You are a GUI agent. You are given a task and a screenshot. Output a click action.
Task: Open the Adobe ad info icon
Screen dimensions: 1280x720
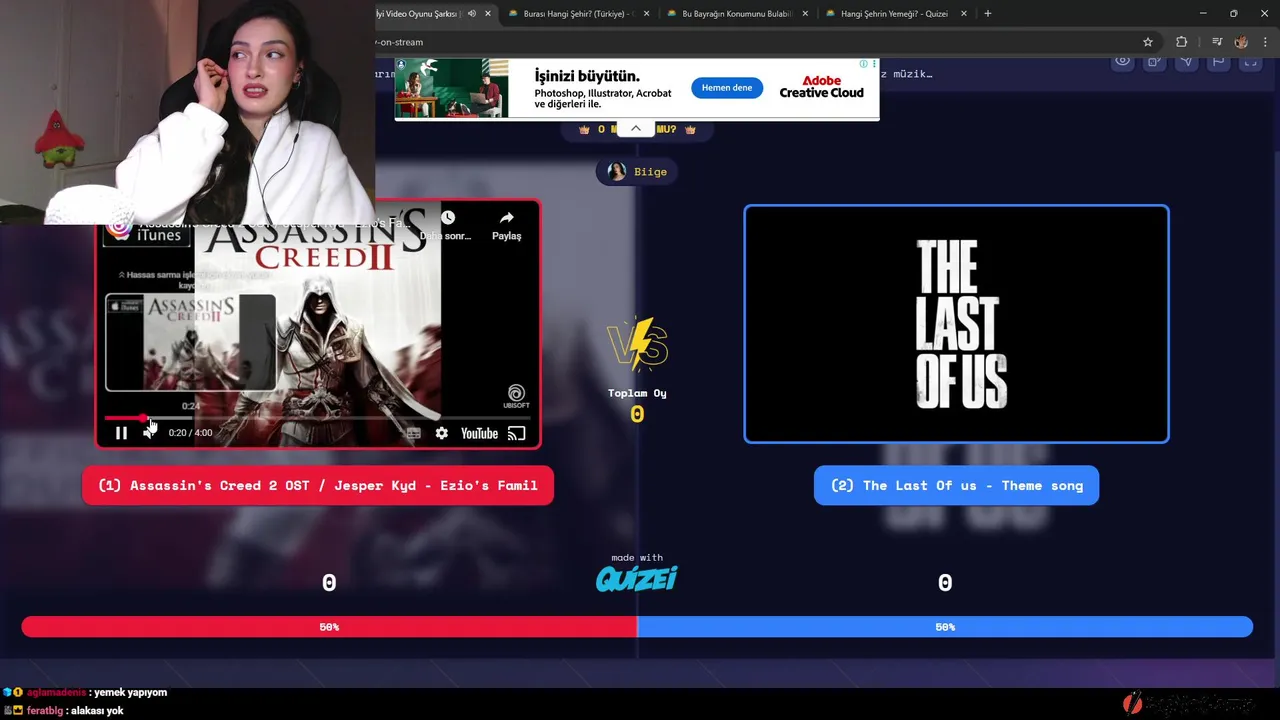[863, 64]
